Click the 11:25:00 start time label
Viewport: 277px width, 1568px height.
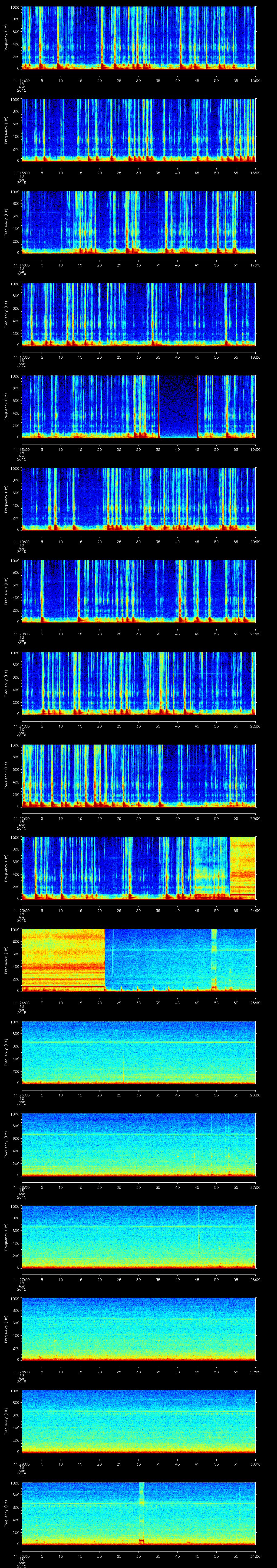coord(21,1095)
